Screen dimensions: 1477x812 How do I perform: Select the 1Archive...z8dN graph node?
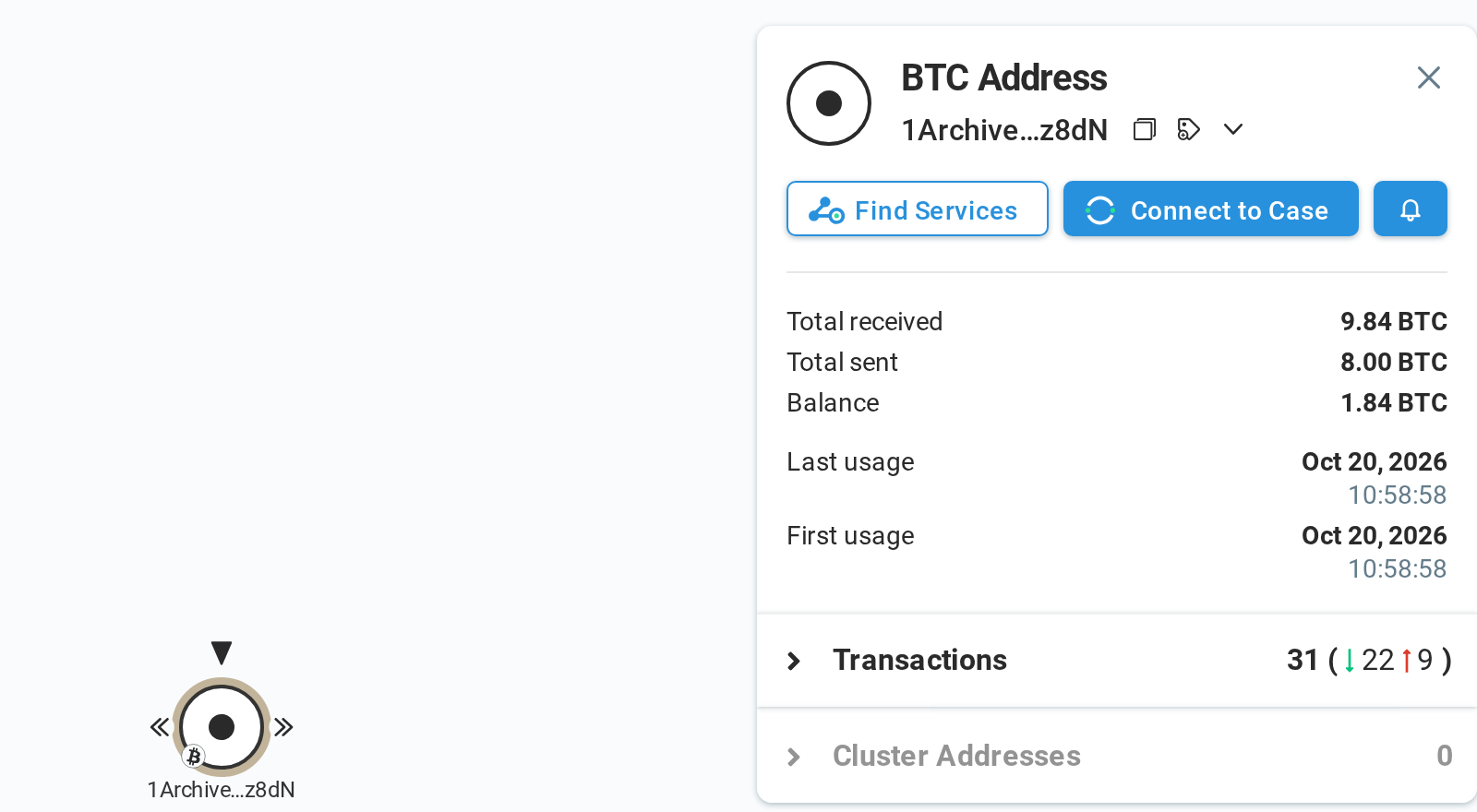(222, 727)
